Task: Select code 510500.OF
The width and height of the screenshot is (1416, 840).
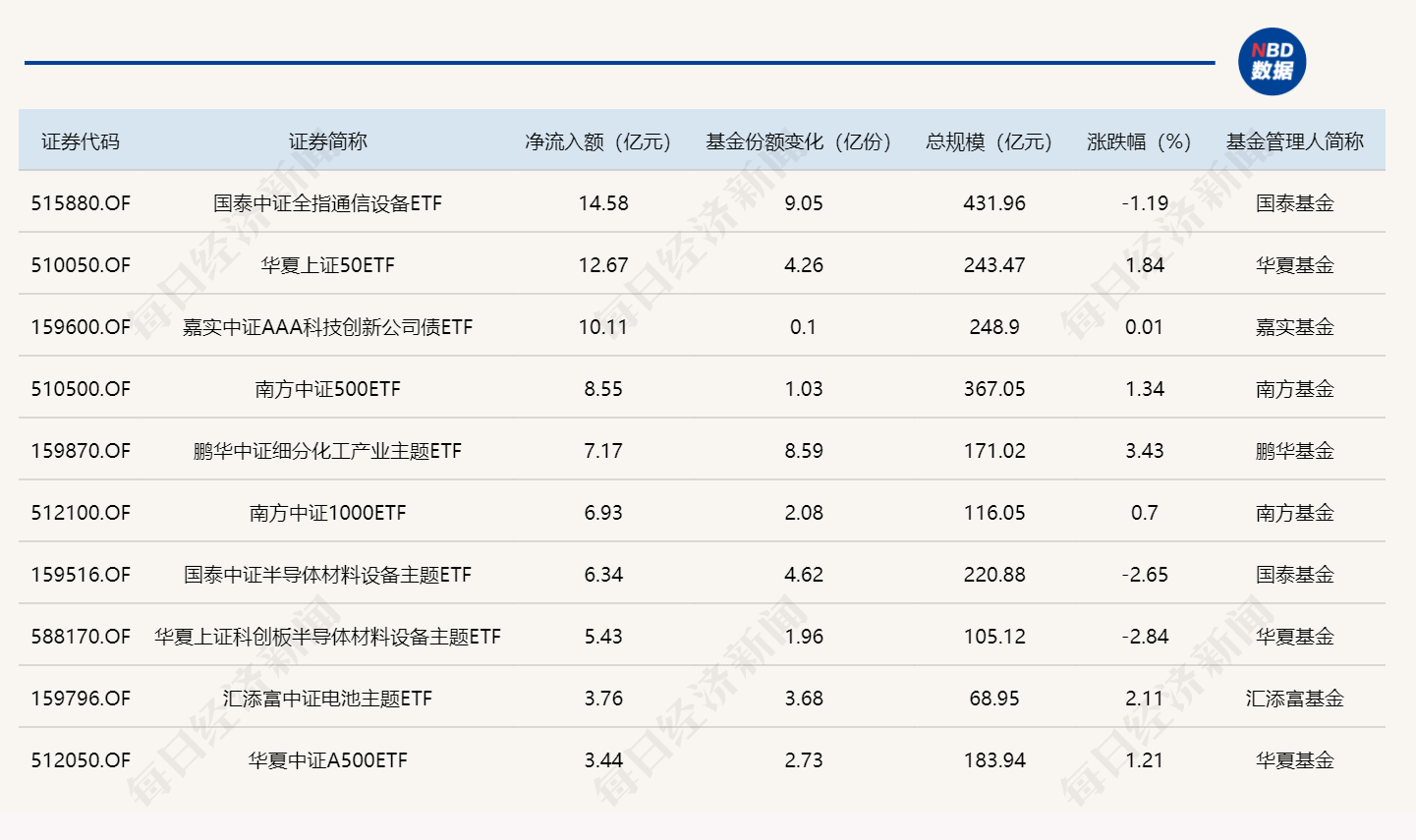Action: point(81,389)
